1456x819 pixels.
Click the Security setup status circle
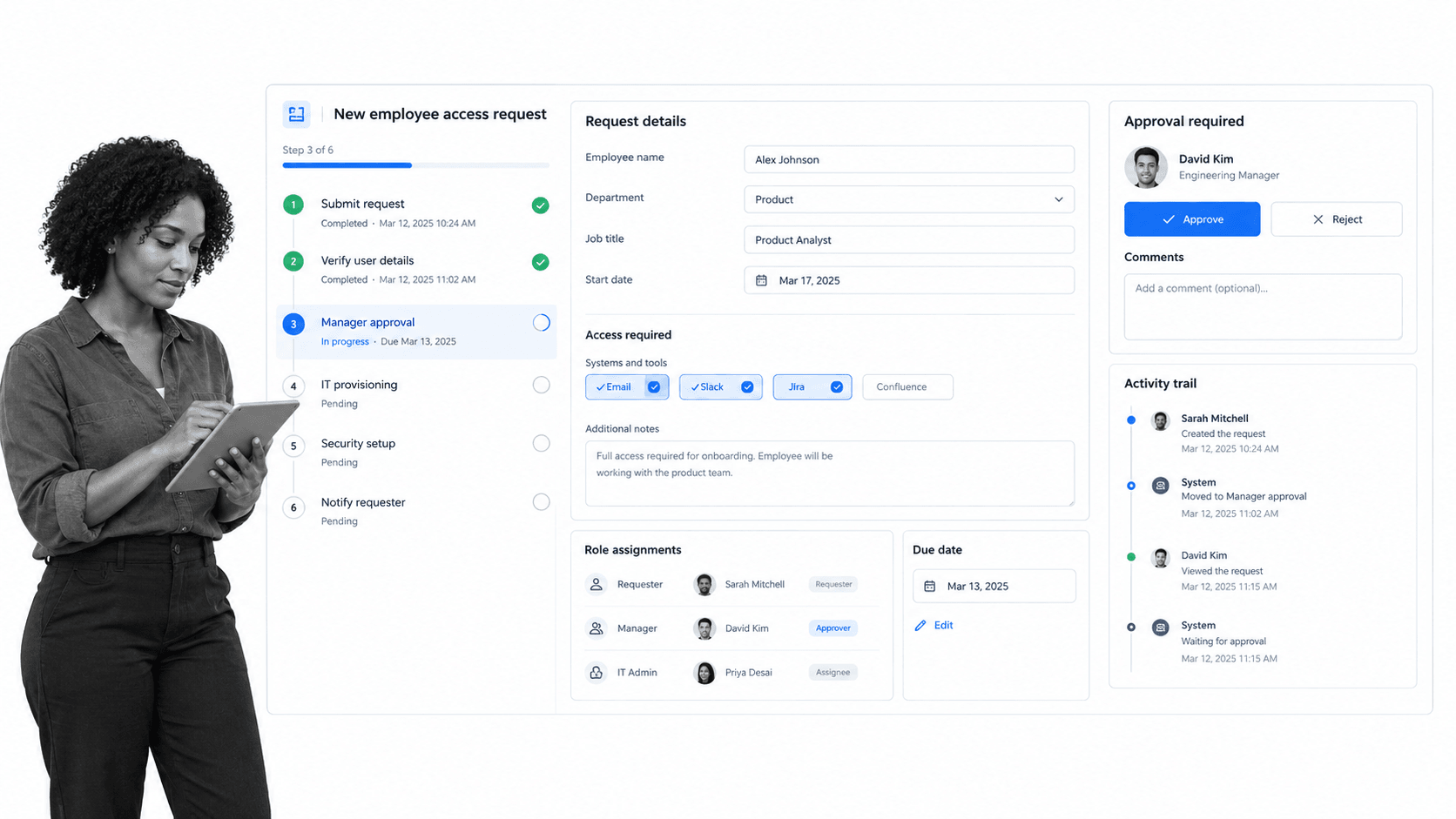541,443
